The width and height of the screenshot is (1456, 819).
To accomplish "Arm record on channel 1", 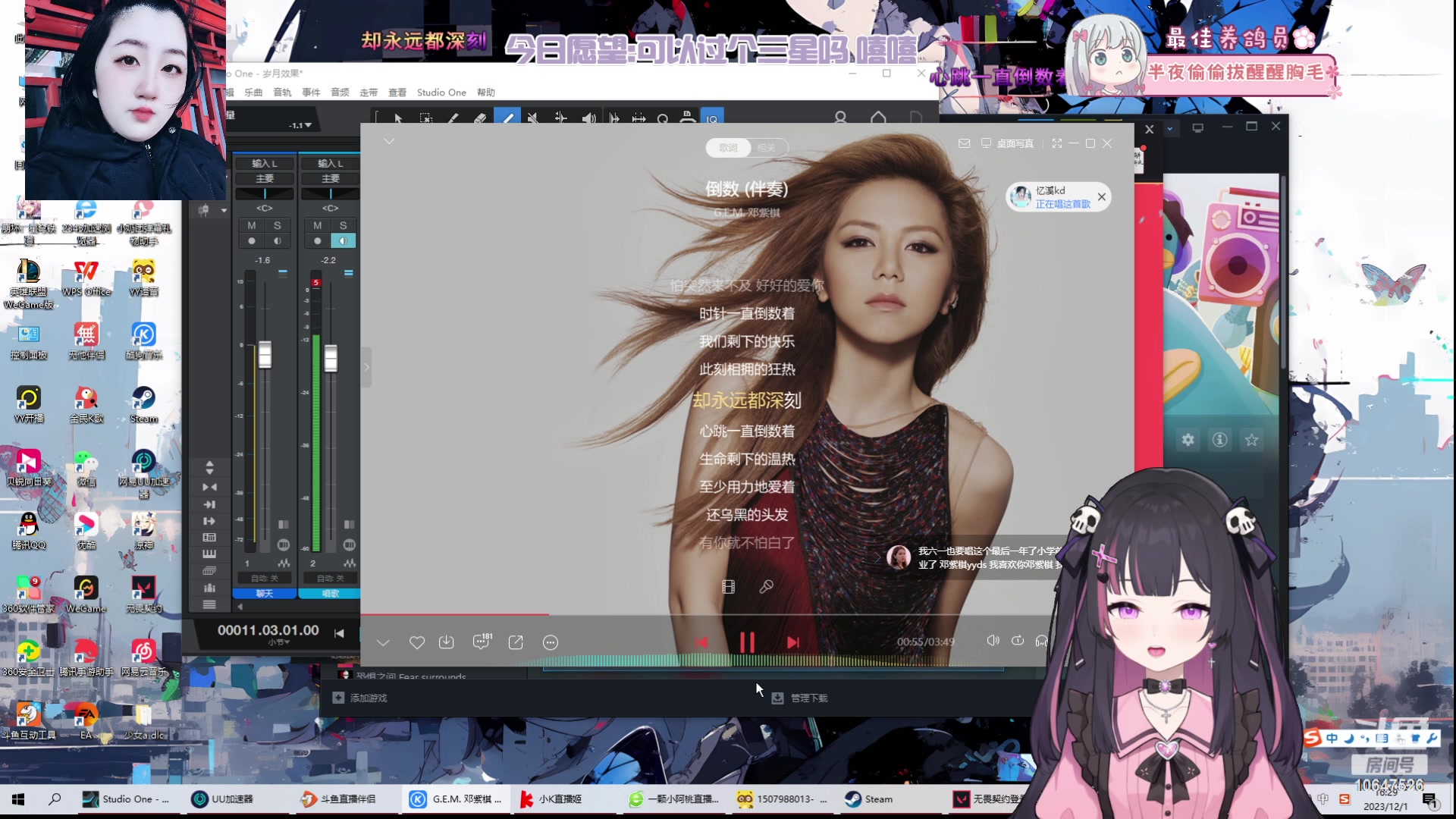I will point(252,241).
